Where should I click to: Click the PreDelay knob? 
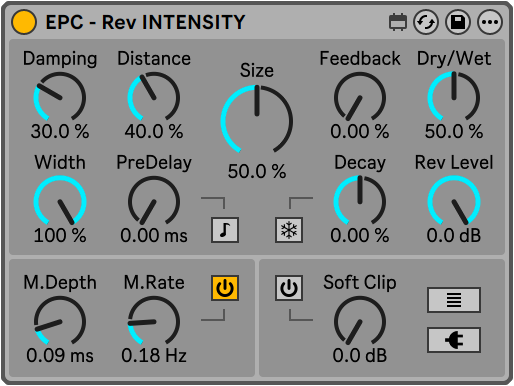[154, 201]
